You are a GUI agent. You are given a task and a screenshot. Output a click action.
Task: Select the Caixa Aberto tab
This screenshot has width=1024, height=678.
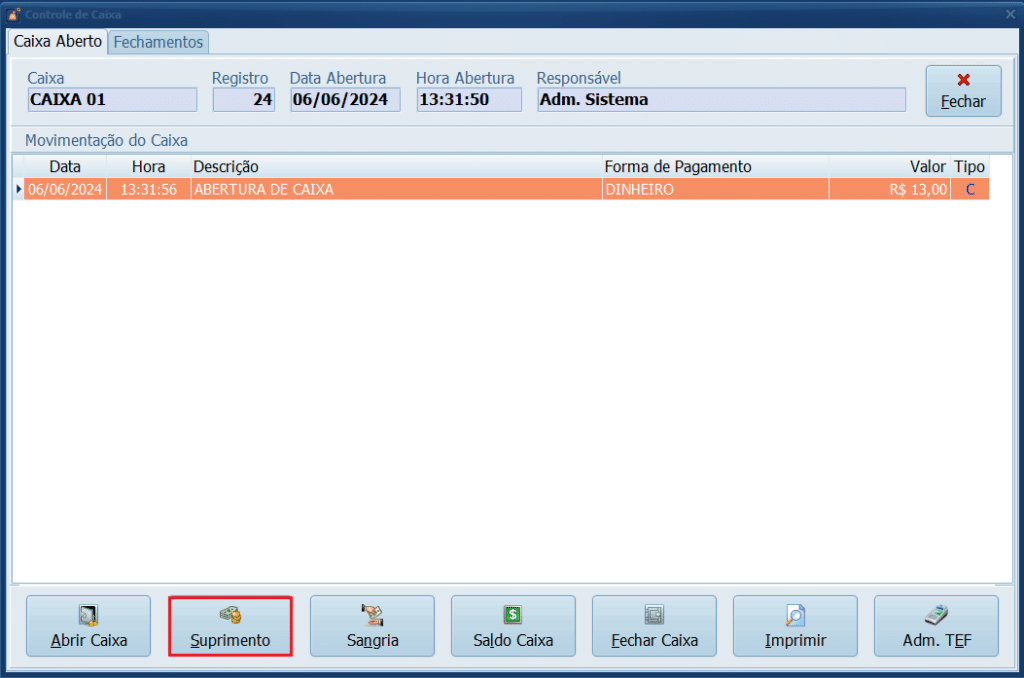tap(57, 42)
